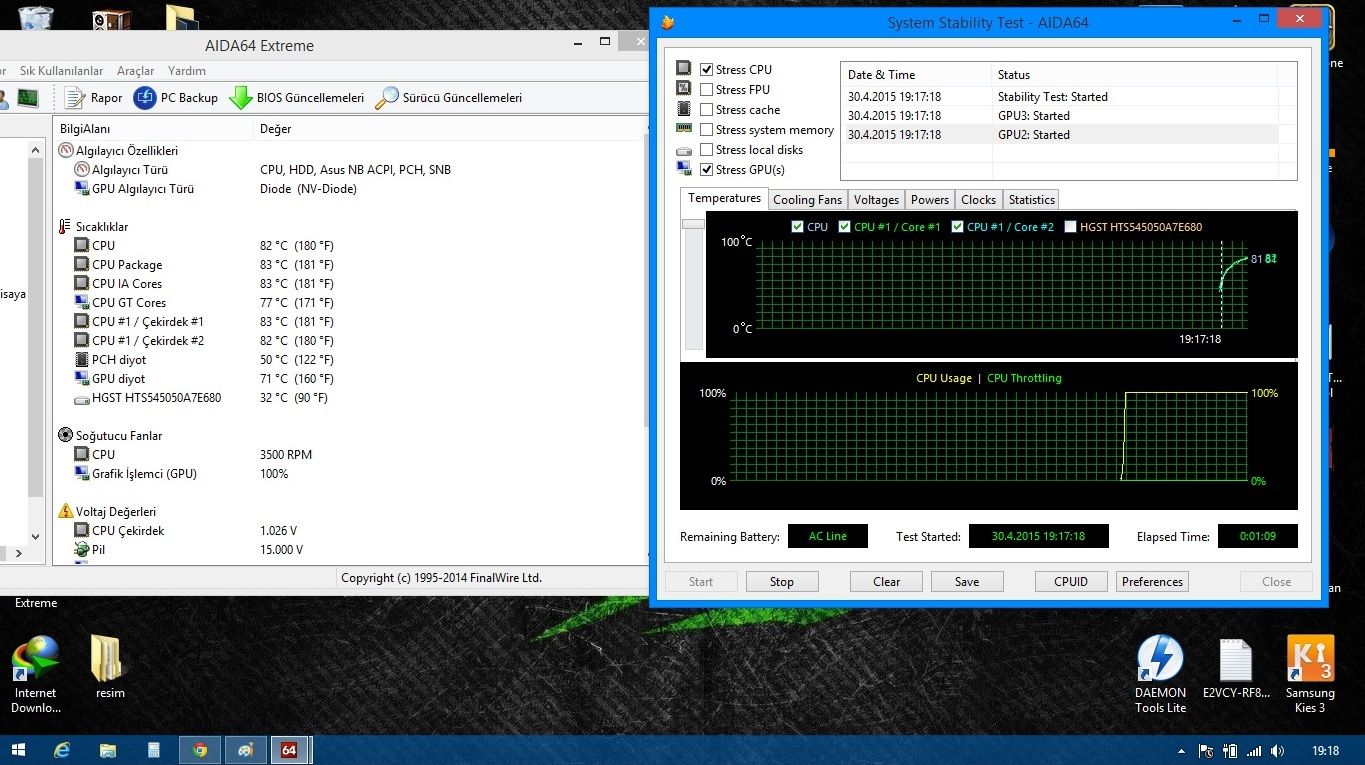Hide the CPU line in temperature graph
Viewport: 1365px width, 765px height.
click(797, 227)
